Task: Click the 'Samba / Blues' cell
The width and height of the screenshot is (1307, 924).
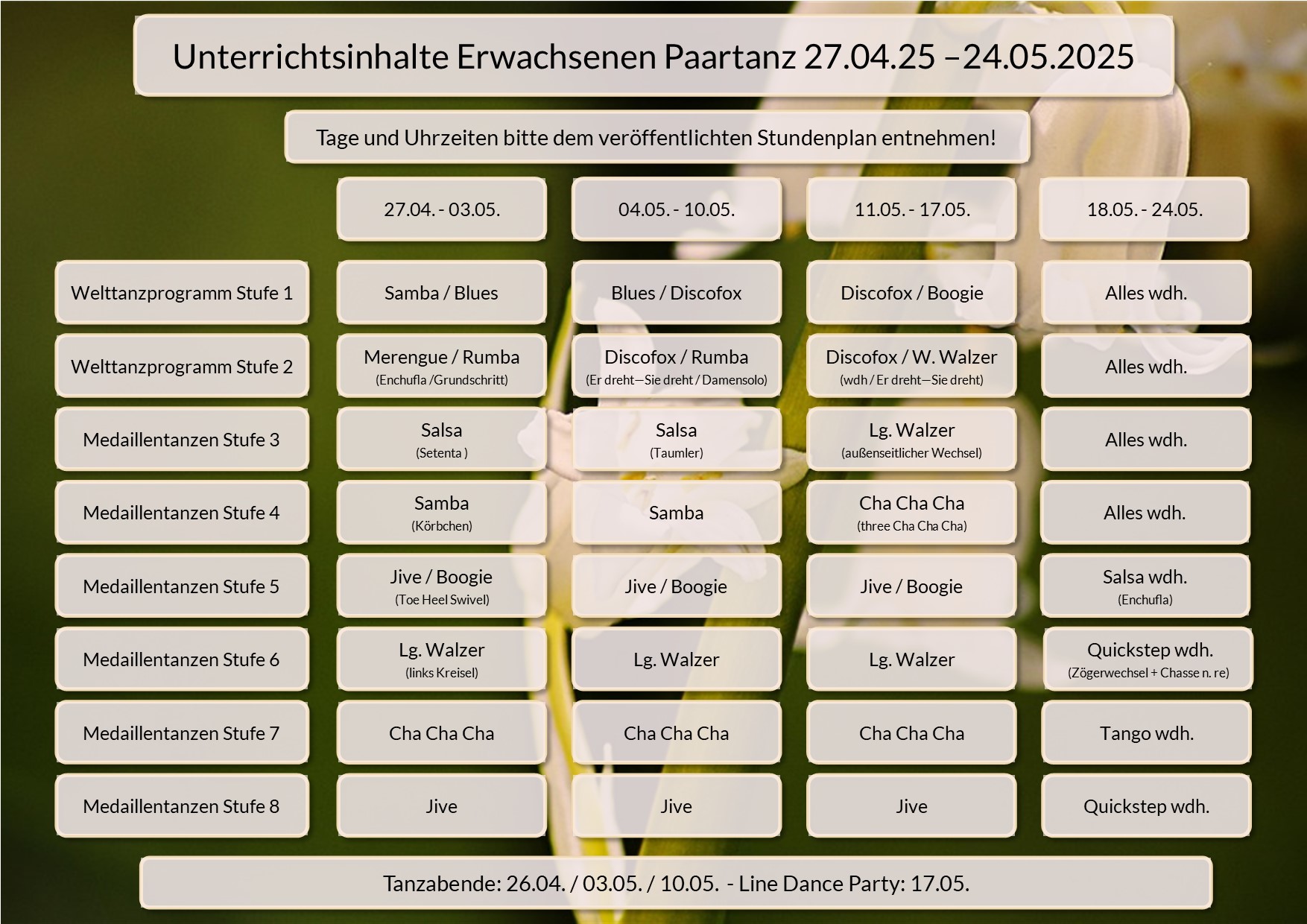Action: pyautogui.click(x=441, y=292)
